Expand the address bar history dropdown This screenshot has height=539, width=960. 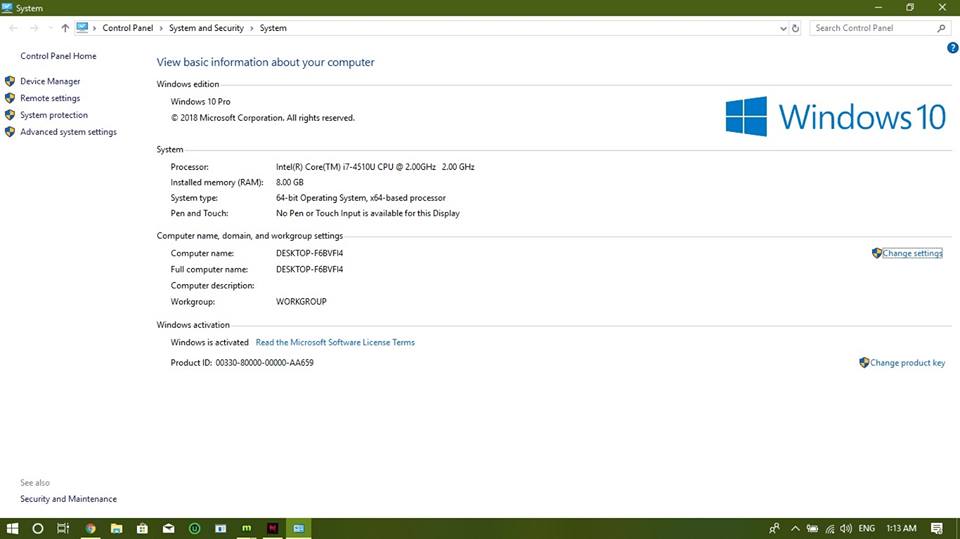click(783, 28)
